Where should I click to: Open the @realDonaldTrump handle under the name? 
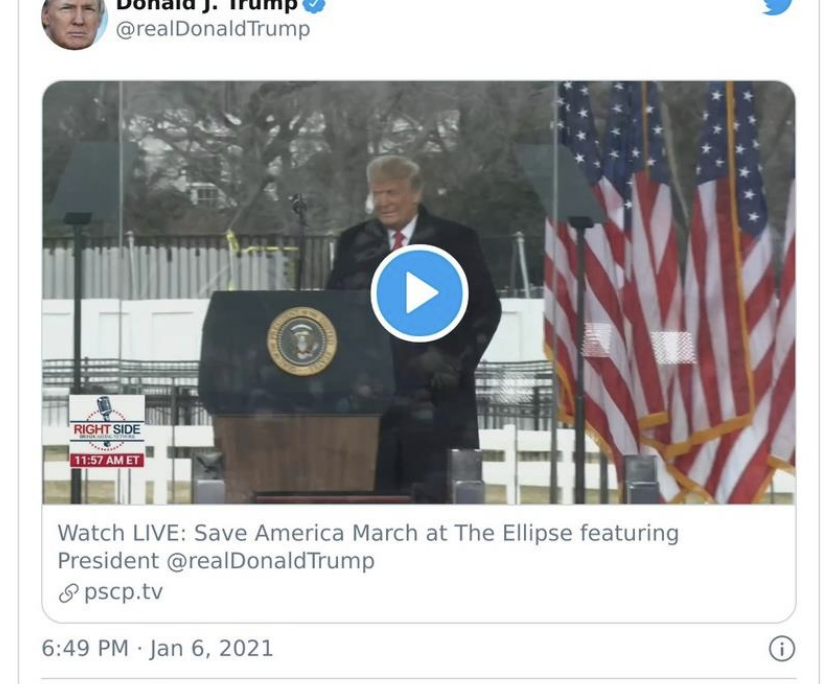tap(213, 29)
